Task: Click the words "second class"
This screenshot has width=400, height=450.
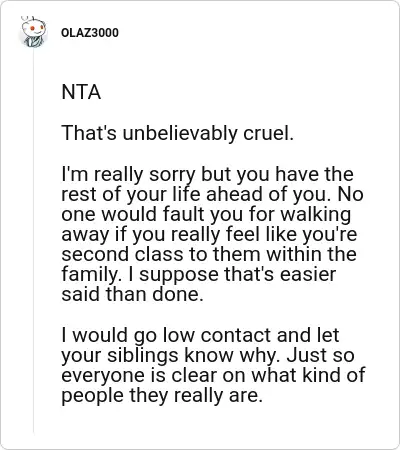Action: point(122,254)
